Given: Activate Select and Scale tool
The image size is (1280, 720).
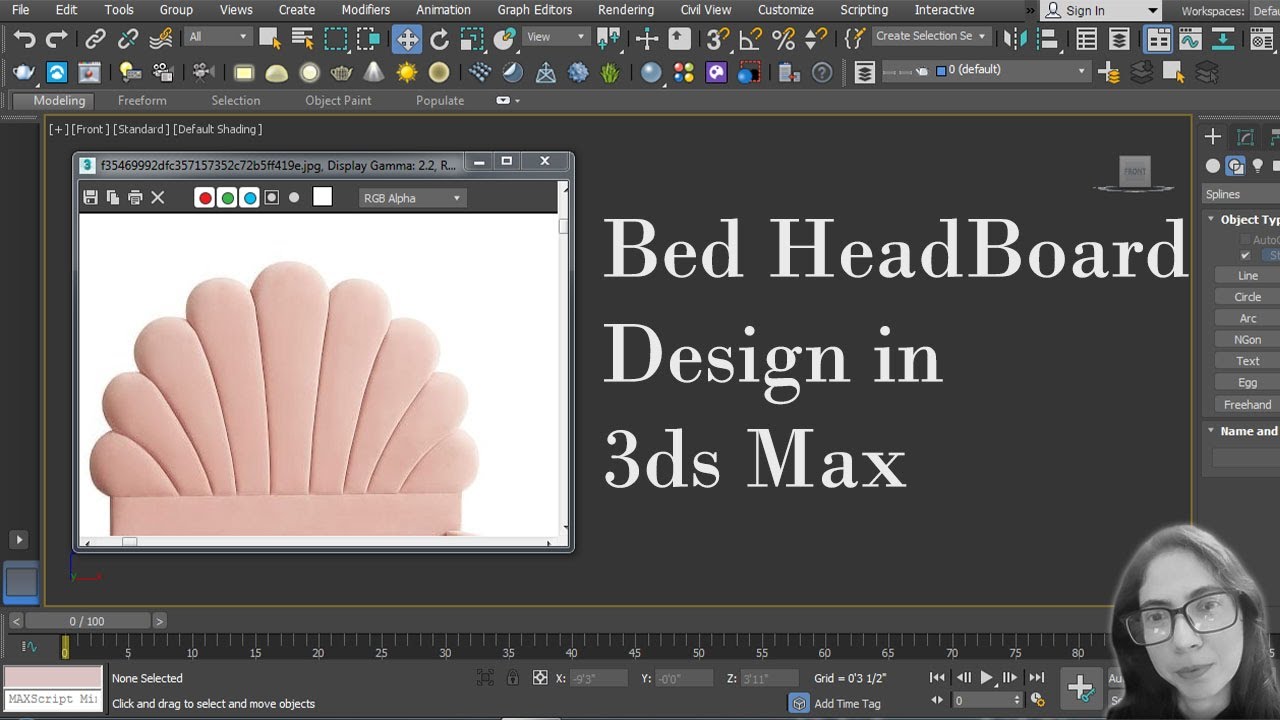Looking at the screenshot, I should pyautogui.click(x=472, y=39).
